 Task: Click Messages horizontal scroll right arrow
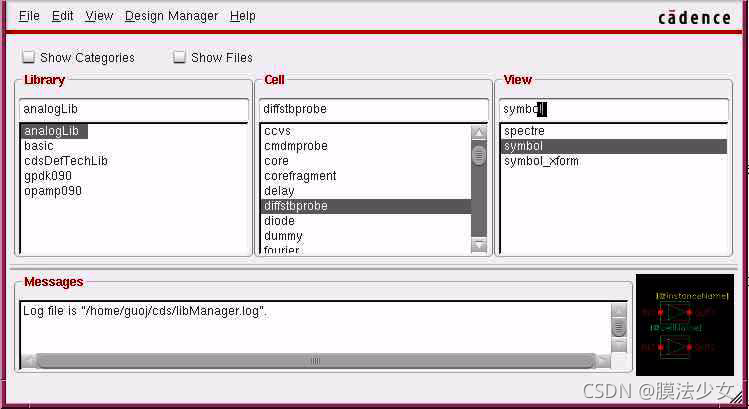coord(603,361)
